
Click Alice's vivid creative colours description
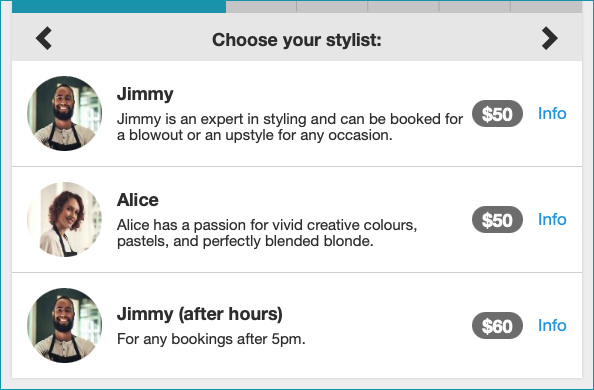[267, 233]
